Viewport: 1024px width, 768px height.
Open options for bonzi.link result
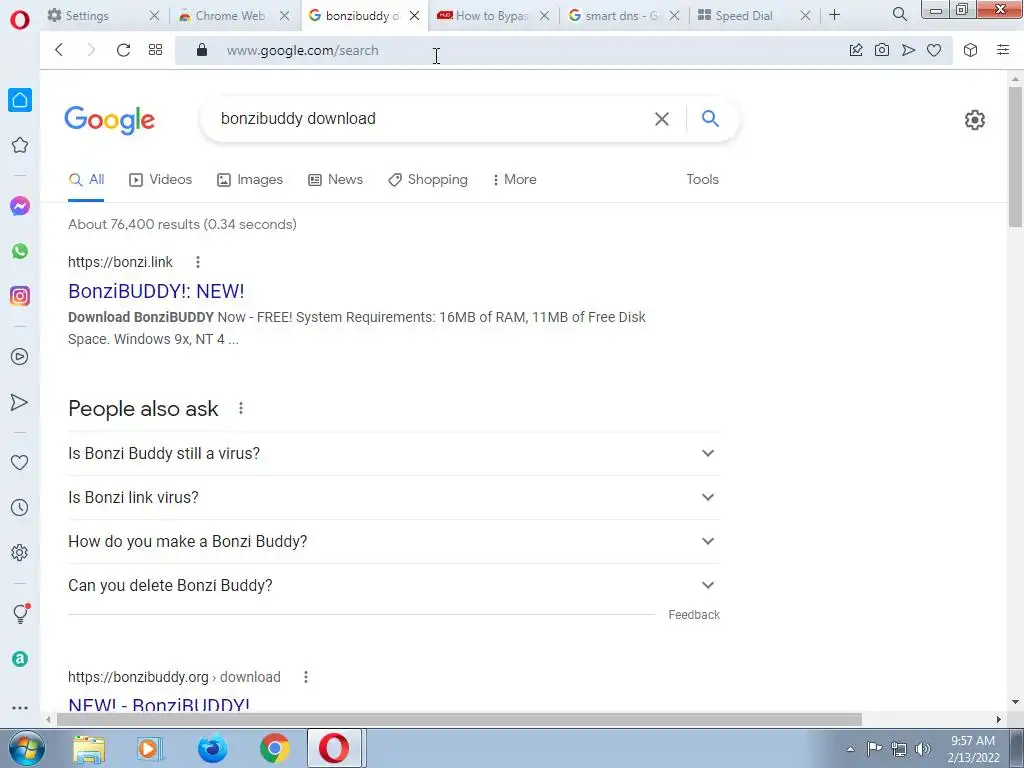(x=198, y=262)
